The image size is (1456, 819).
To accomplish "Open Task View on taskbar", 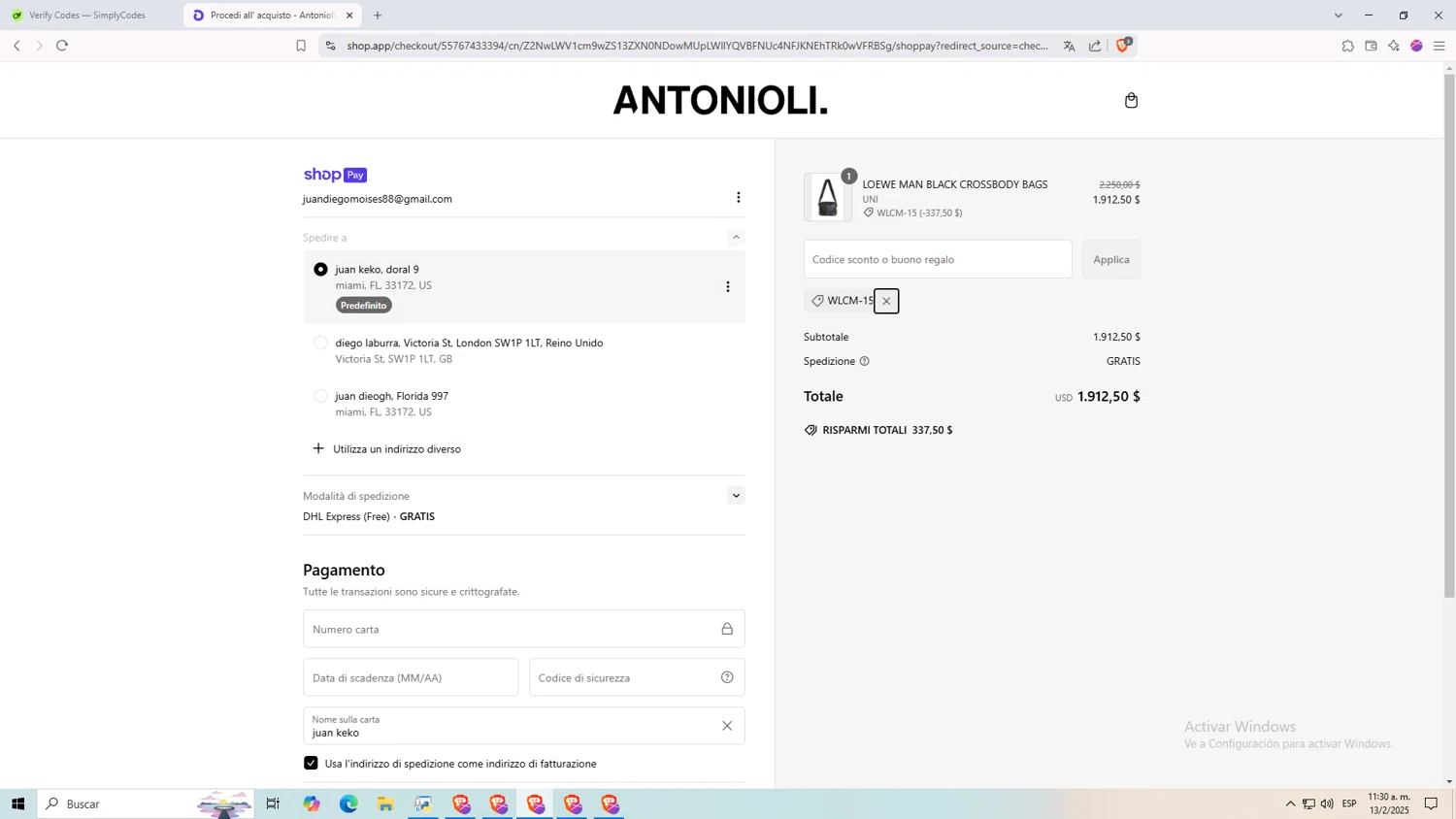I will pyautogui.click(x=273, y=803).
